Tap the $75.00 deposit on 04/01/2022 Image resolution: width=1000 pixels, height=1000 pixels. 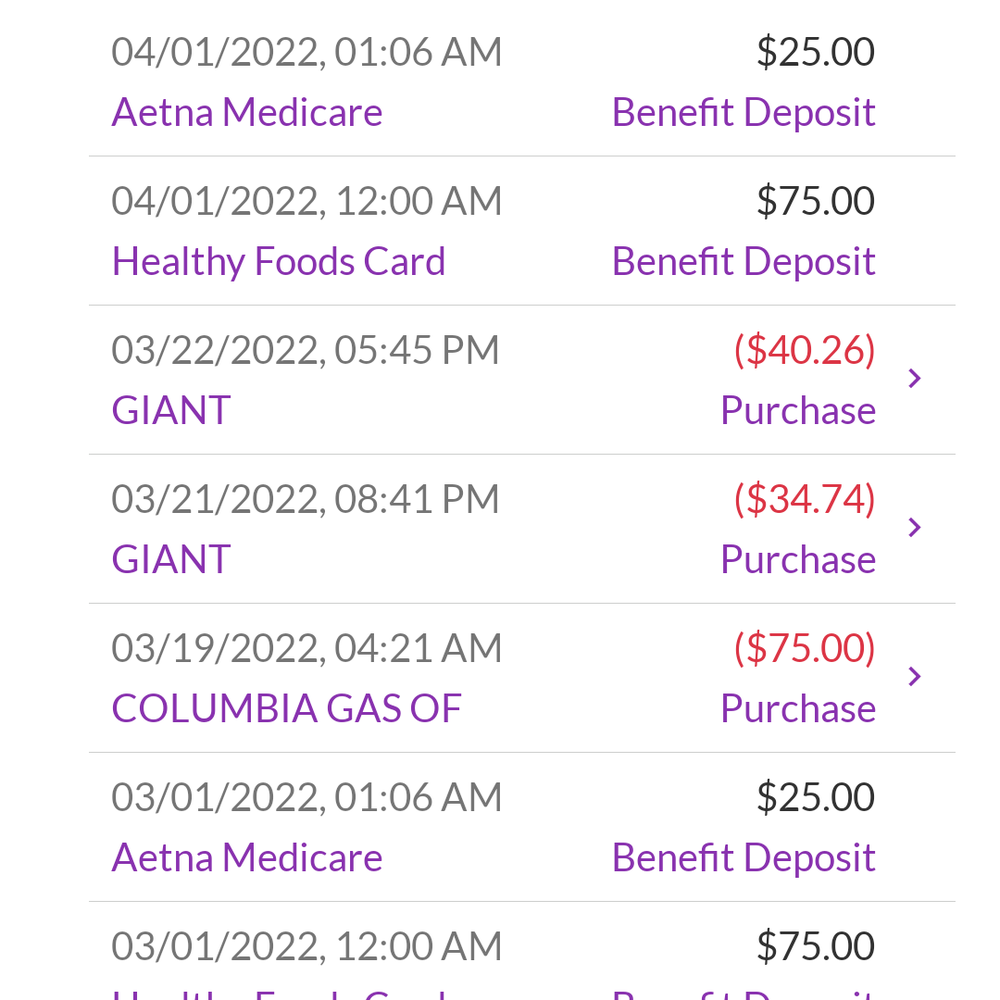(x=816, y=201)
